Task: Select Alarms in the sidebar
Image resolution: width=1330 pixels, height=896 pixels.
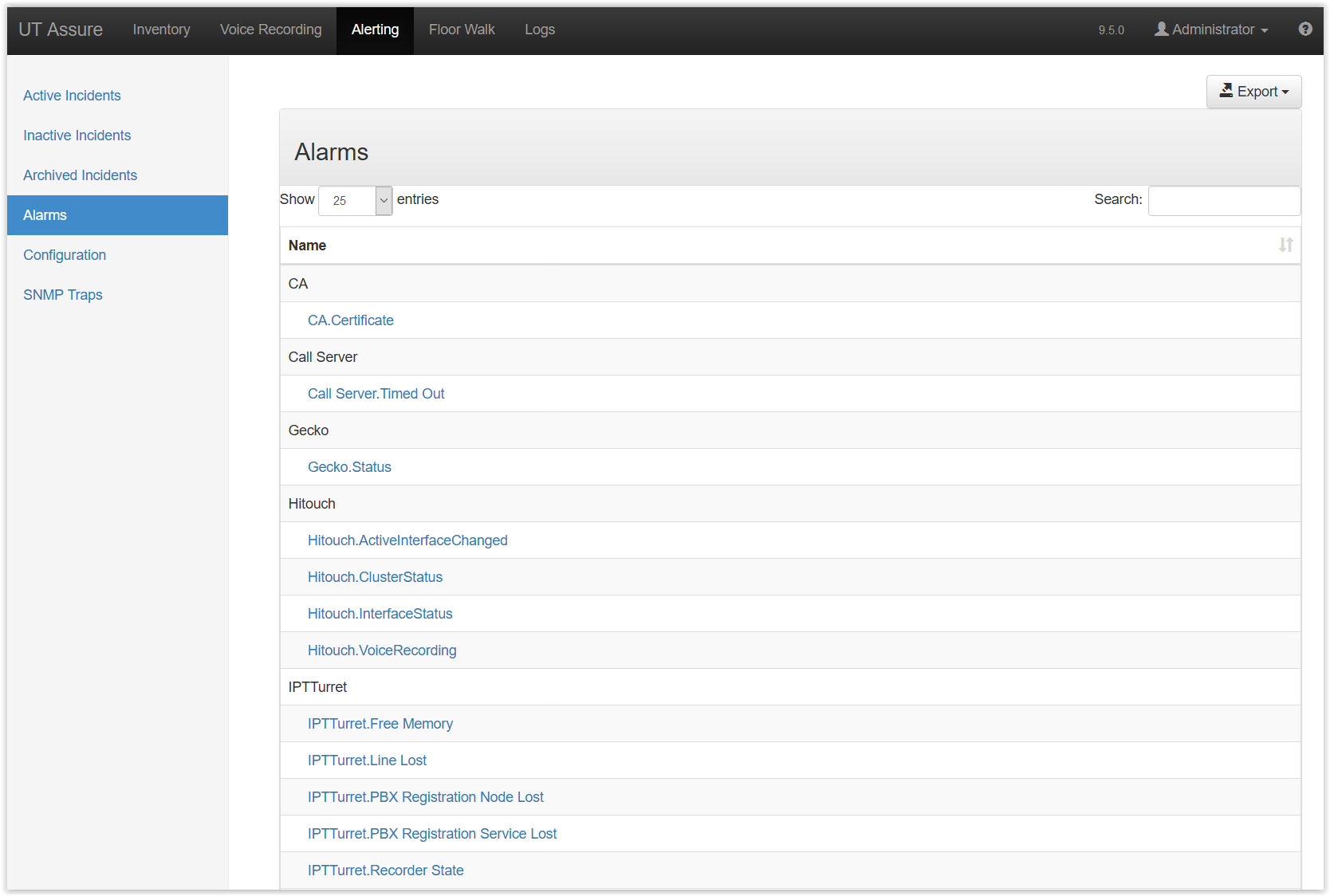Action: pyautogui.click(x=118, y=215)
